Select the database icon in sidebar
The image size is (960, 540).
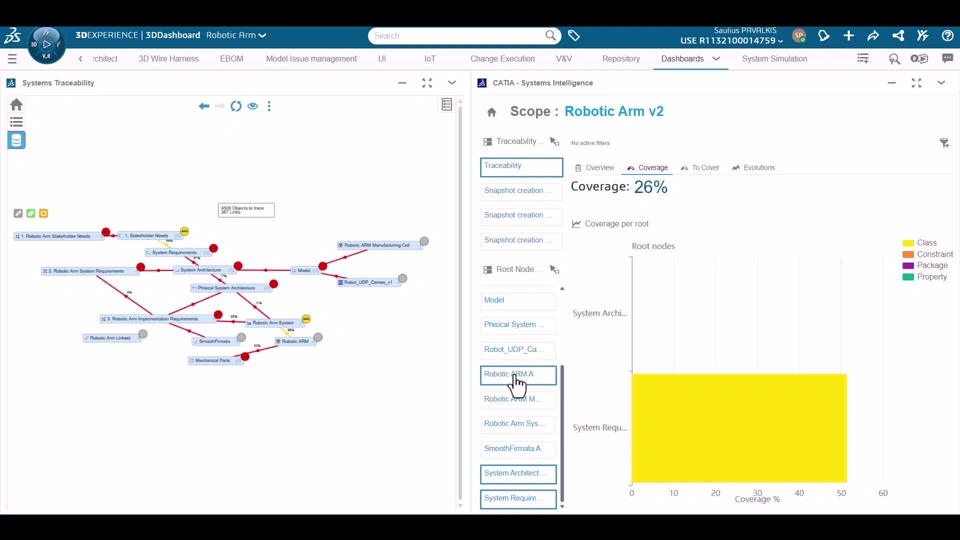point(17,140)
